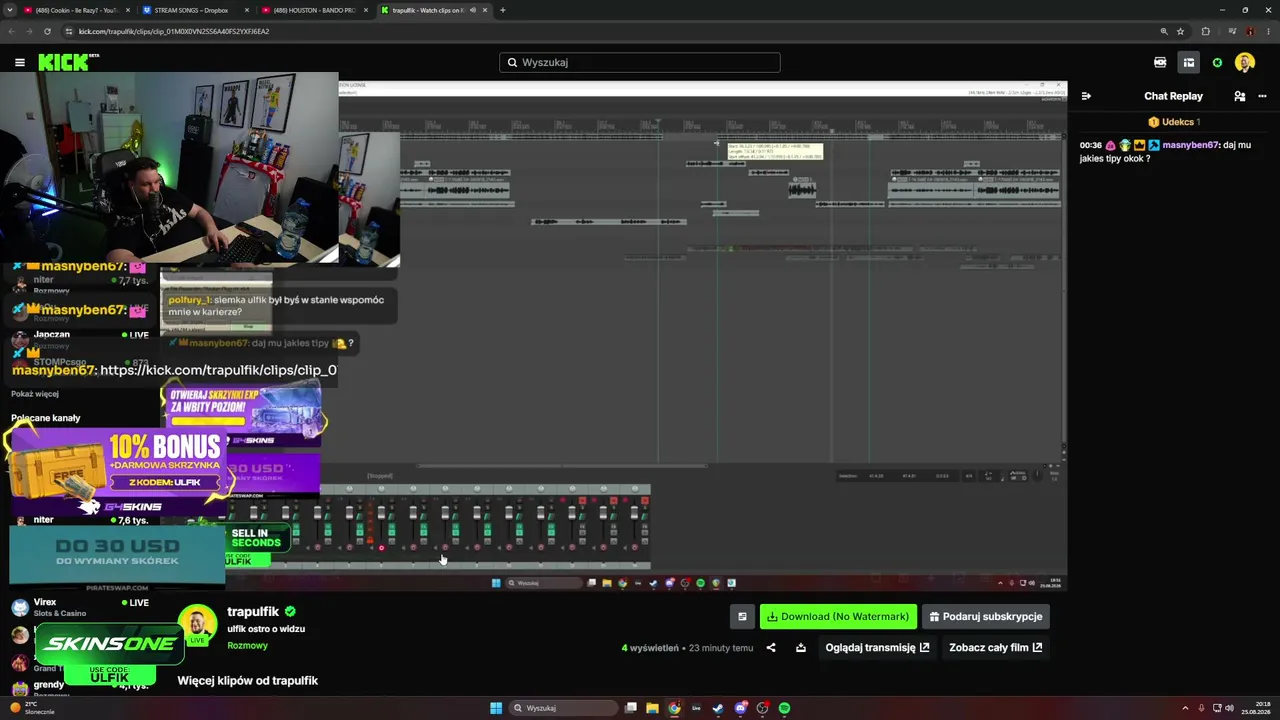The height and width of the screenshot is (720, 1280).
Task: Open File Explorer from the taskbar
Action: 652,708
